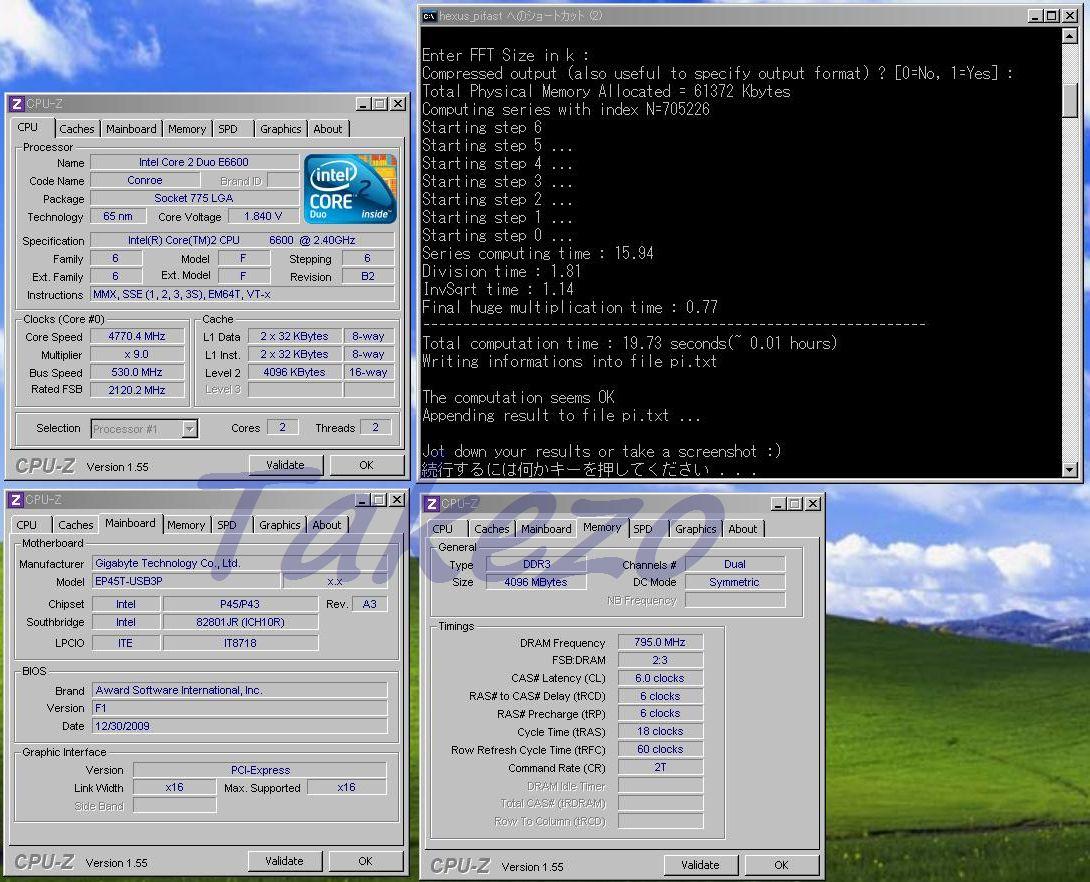Viewport: 1090px width, 882px height.
Task: Click the memory size 4096 MBytes field
Action: [x=536, y=582]
